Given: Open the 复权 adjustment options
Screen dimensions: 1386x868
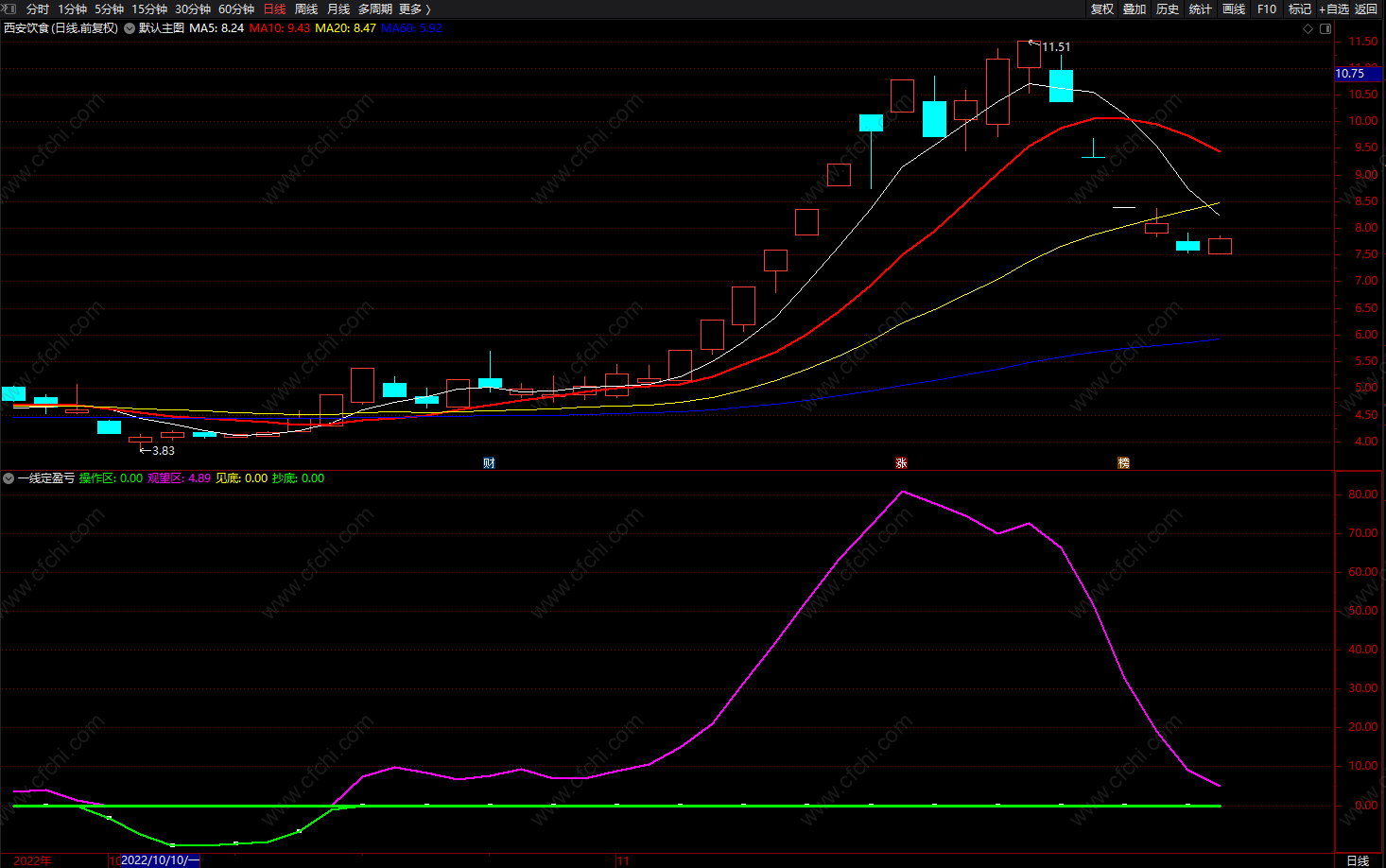Looking at the screenshot, I should tap(1102, 9).
